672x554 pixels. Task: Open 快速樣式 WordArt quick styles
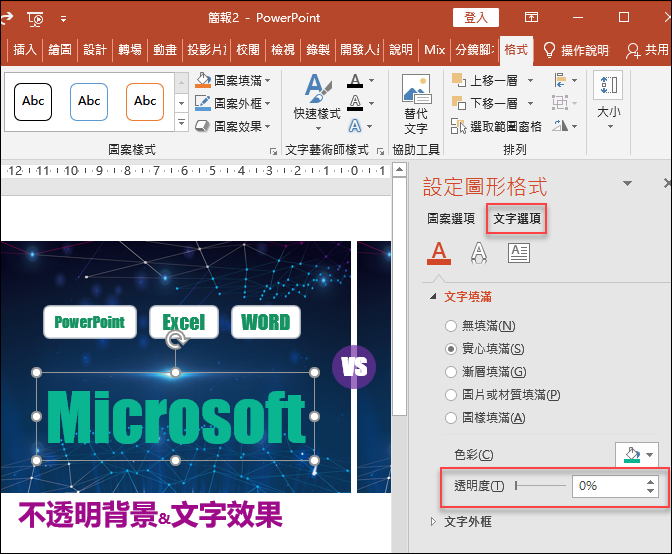coord(317,103)
